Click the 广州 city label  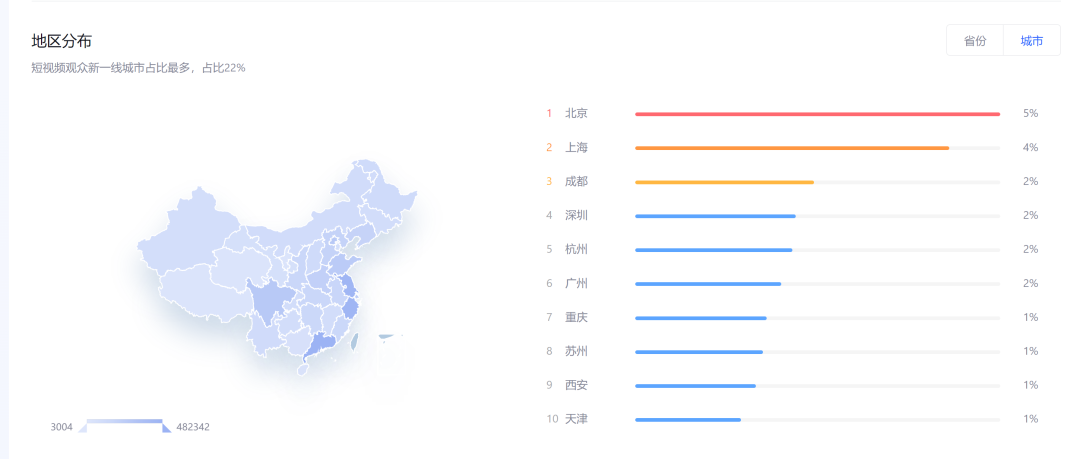576,283
